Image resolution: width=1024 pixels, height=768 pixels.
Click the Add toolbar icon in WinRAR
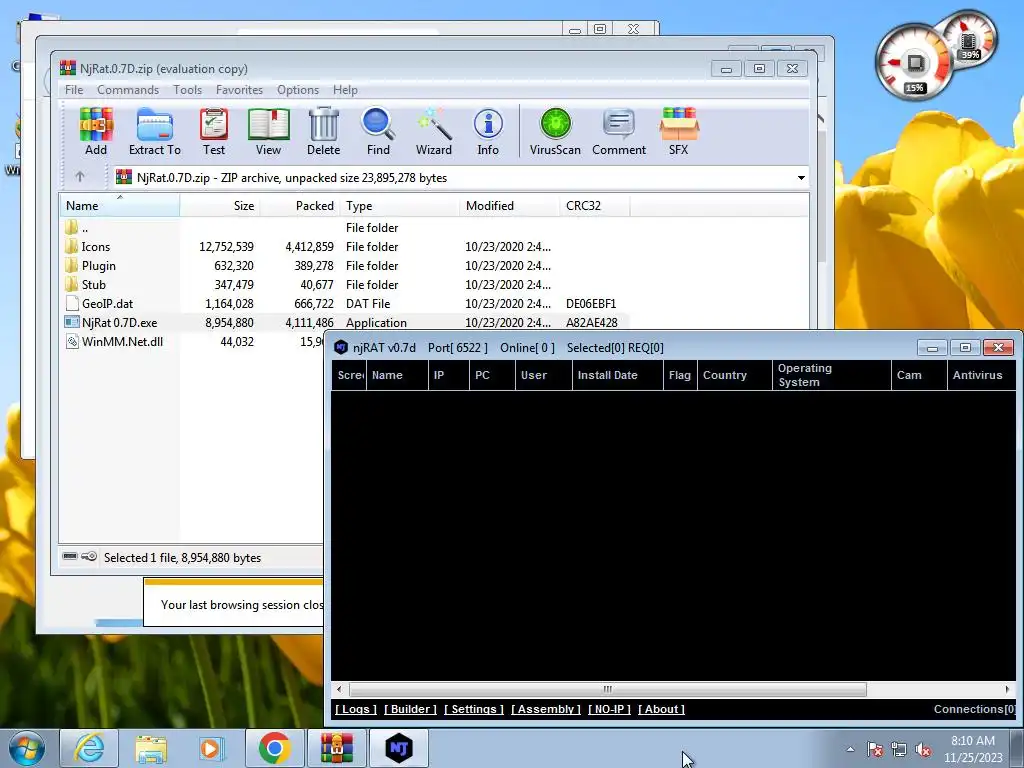(x=96, y=131)
